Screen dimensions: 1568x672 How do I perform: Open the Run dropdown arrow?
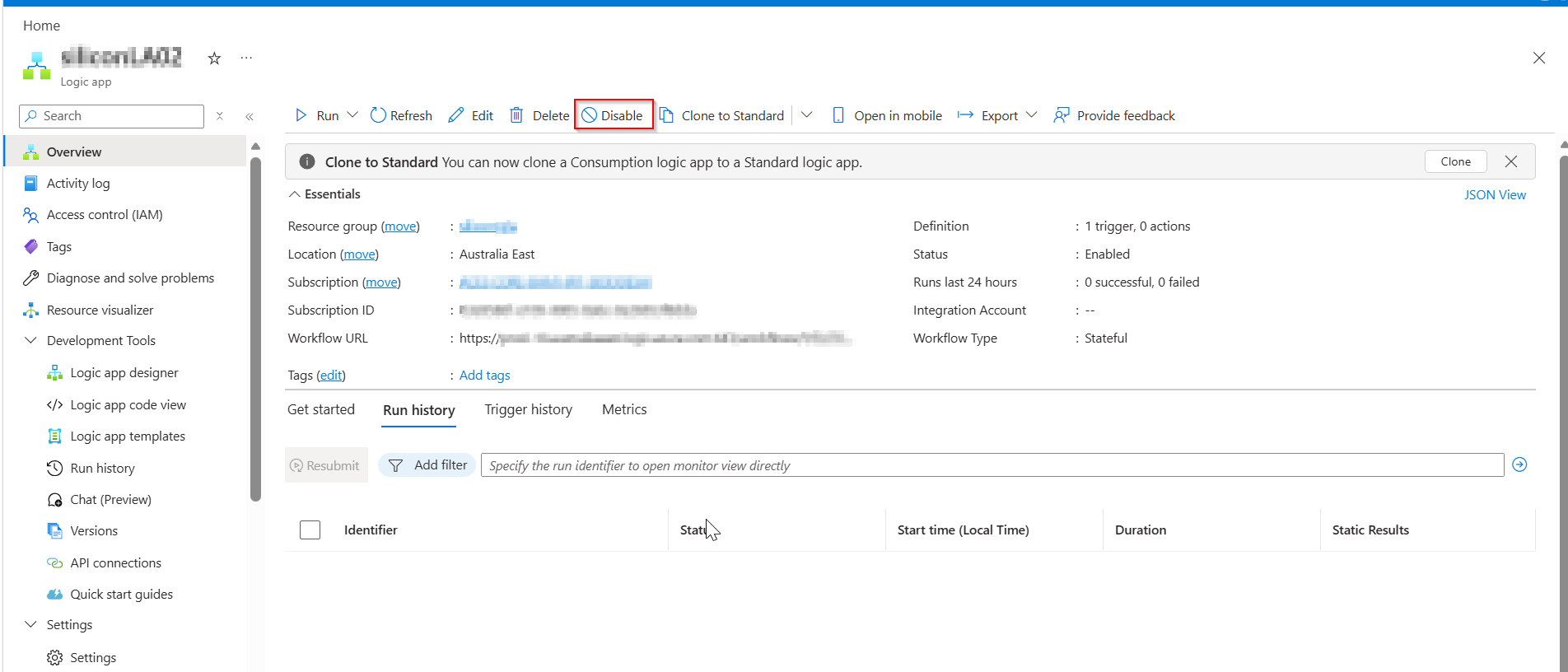pyautogui.click(x=352, y=115)
